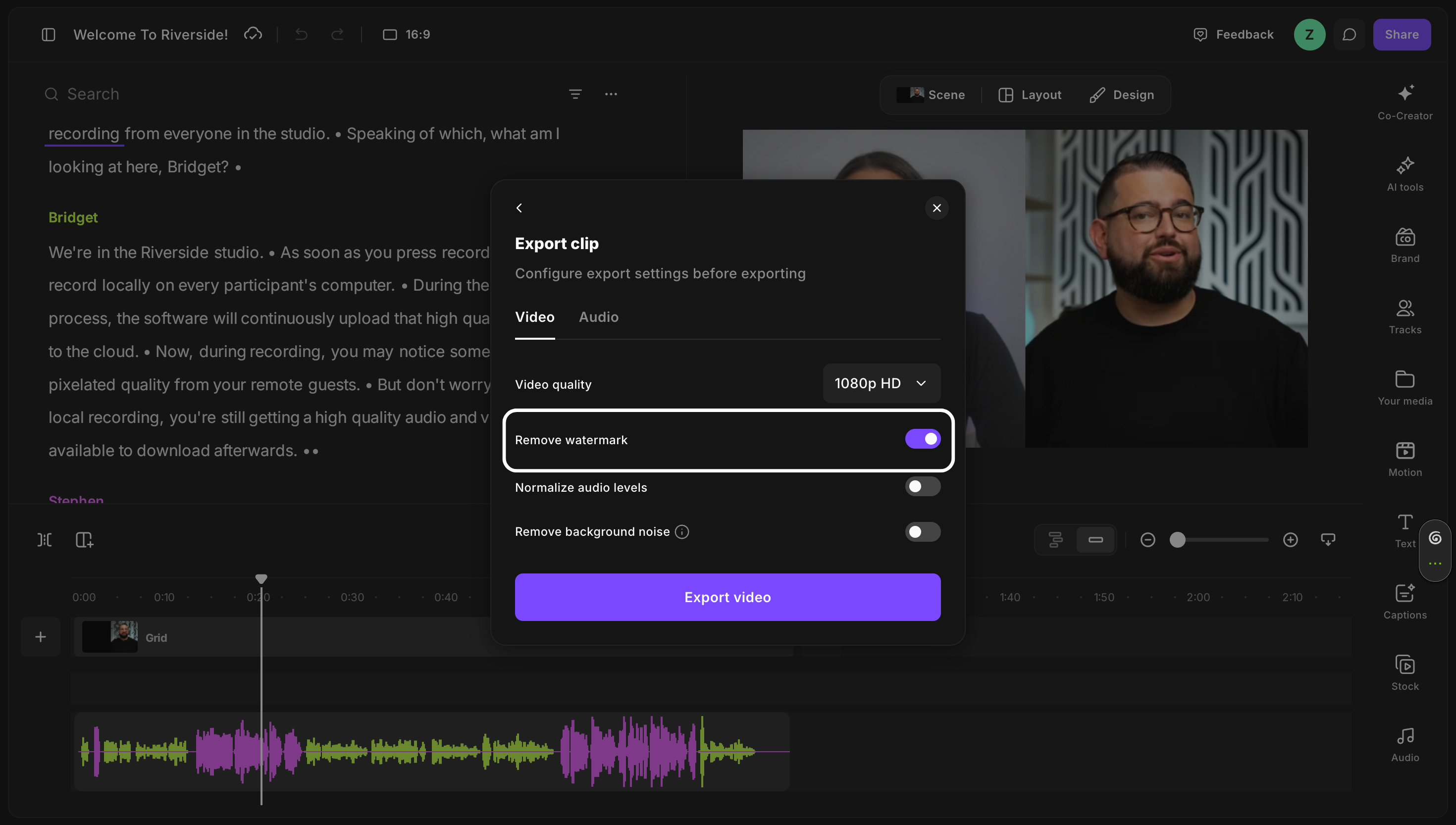Viewport: 1456px width, 825px height.
Task: Switch to expanded multi-track timeline view
Action: pos(1055,540)
